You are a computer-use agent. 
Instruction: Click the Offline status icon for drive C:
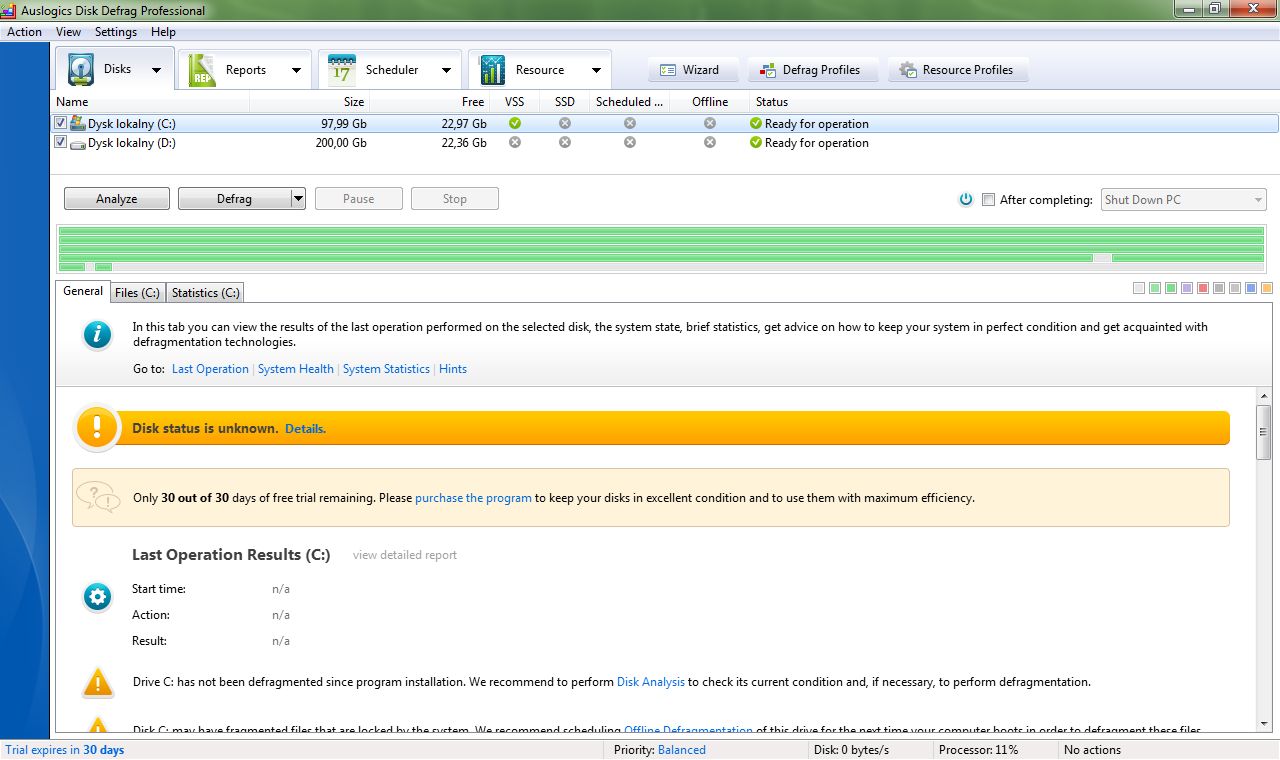(710, 123)
